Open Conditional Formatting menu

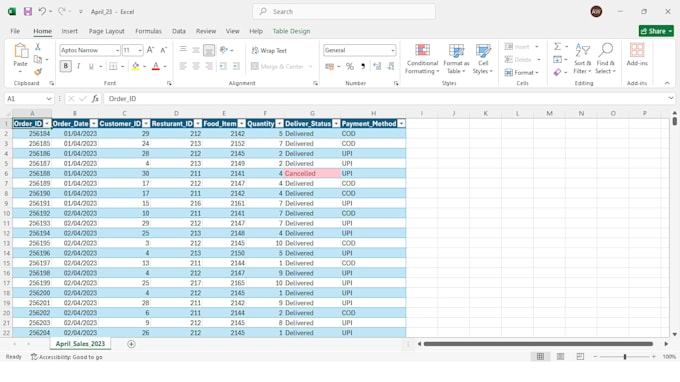[x=422, y=59]
